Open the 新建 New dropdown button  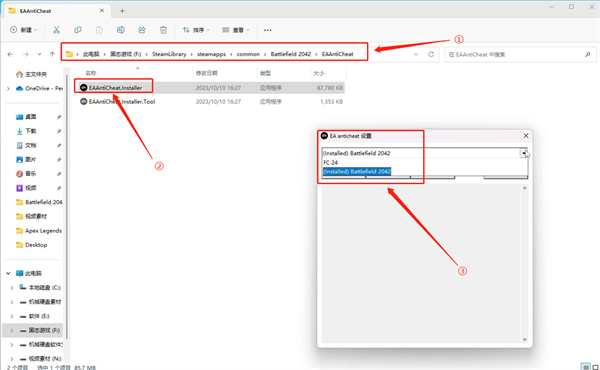[24, 30]
